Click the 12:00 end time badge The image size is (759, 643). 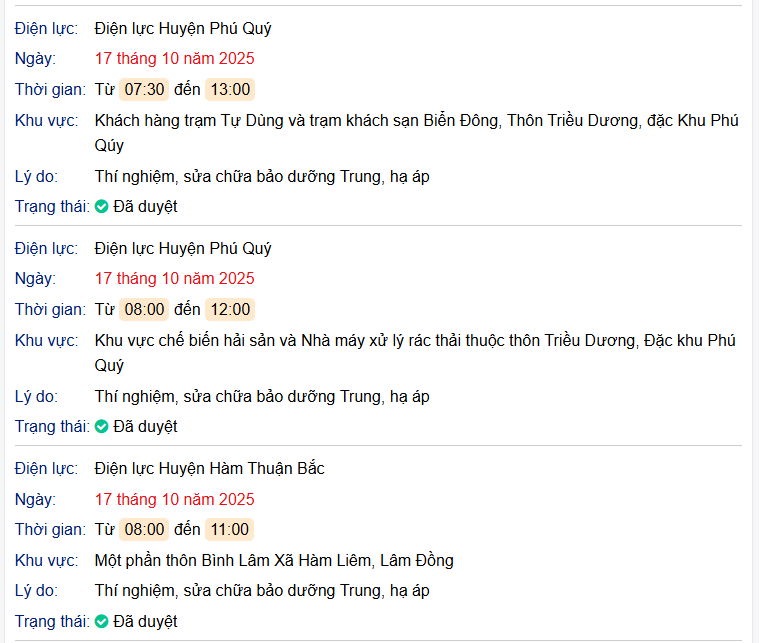[230, 309]
